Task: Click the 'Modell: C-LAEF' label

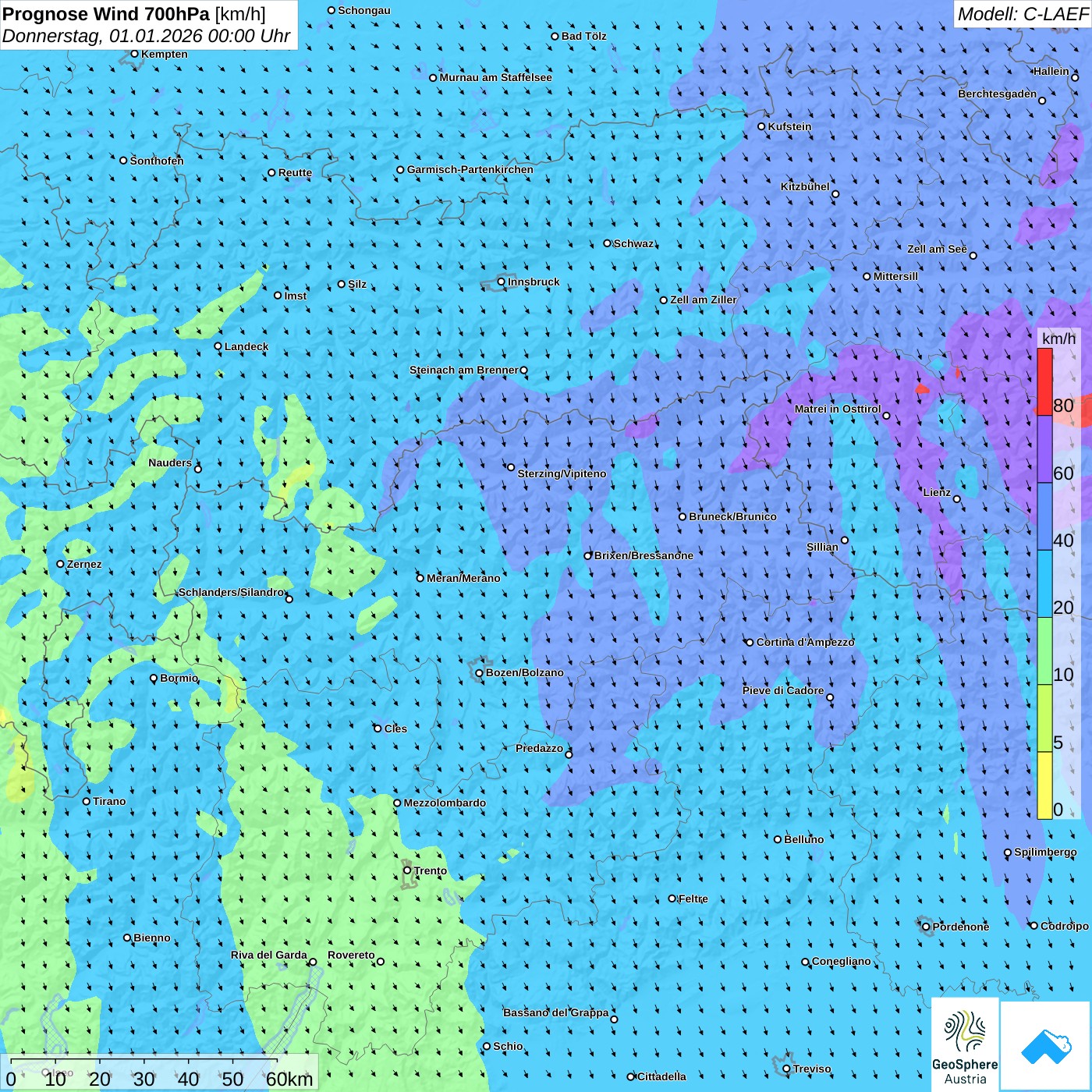Action: 1023,14
